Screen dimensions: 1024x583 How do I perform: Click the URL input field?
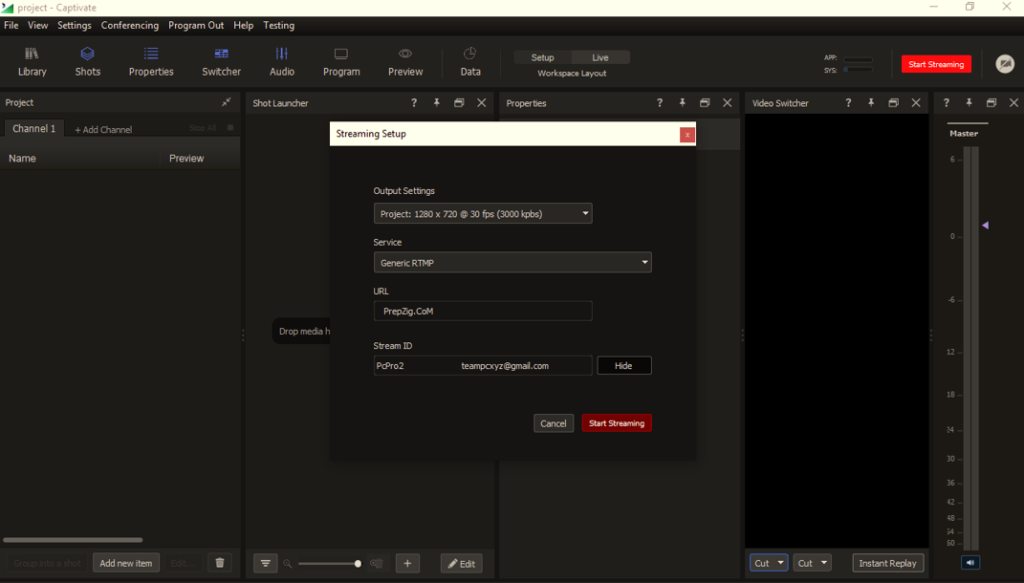click(x=483, y=311)
